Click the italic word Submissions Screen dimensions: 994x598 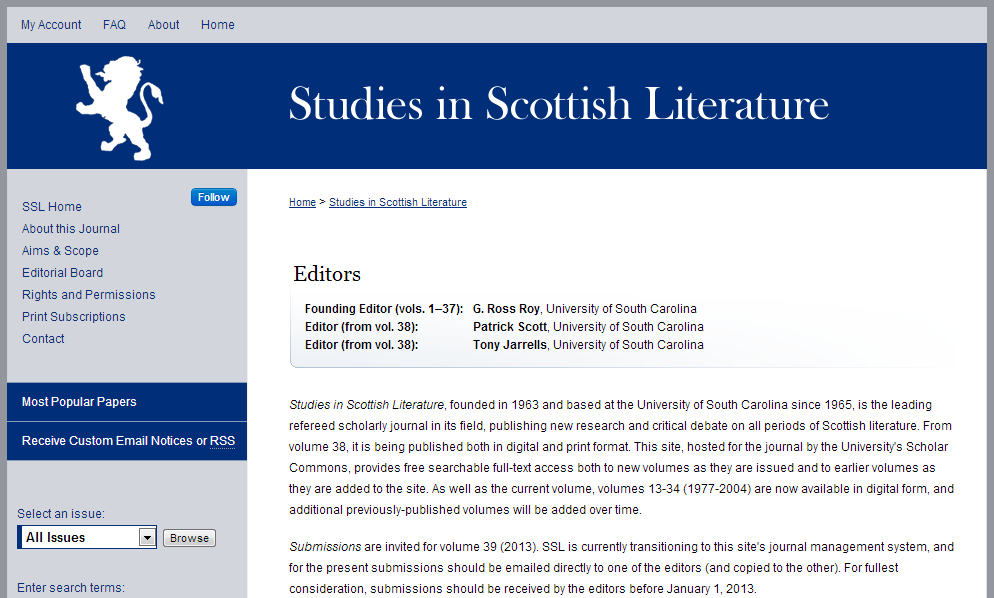[x=325, y=547]
